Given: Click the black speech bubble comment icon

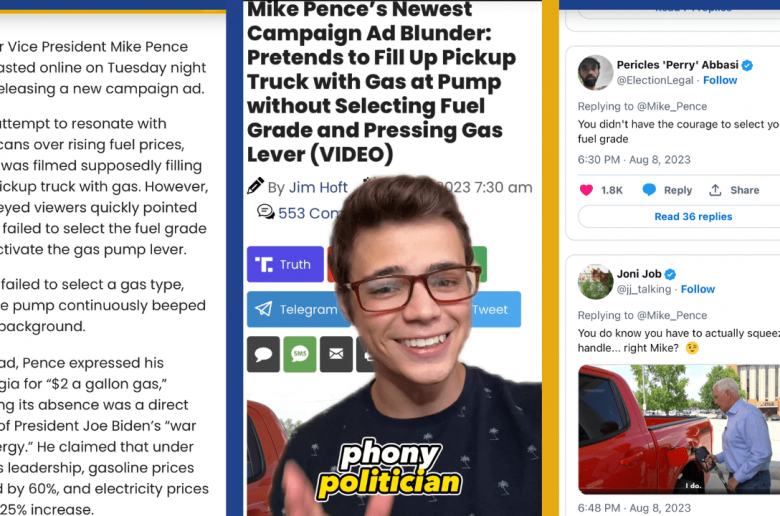Looking at the screenshot, I should click(x=263, y=354).
